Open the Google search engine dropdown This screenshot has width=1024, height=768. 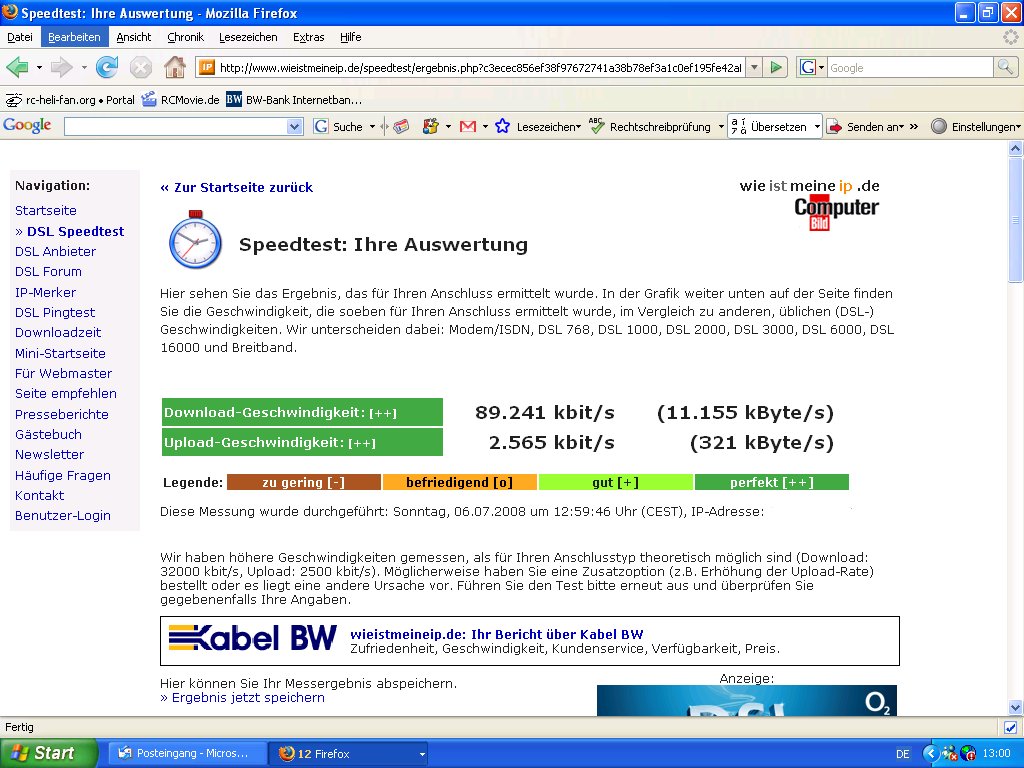[x=820, y=68]
